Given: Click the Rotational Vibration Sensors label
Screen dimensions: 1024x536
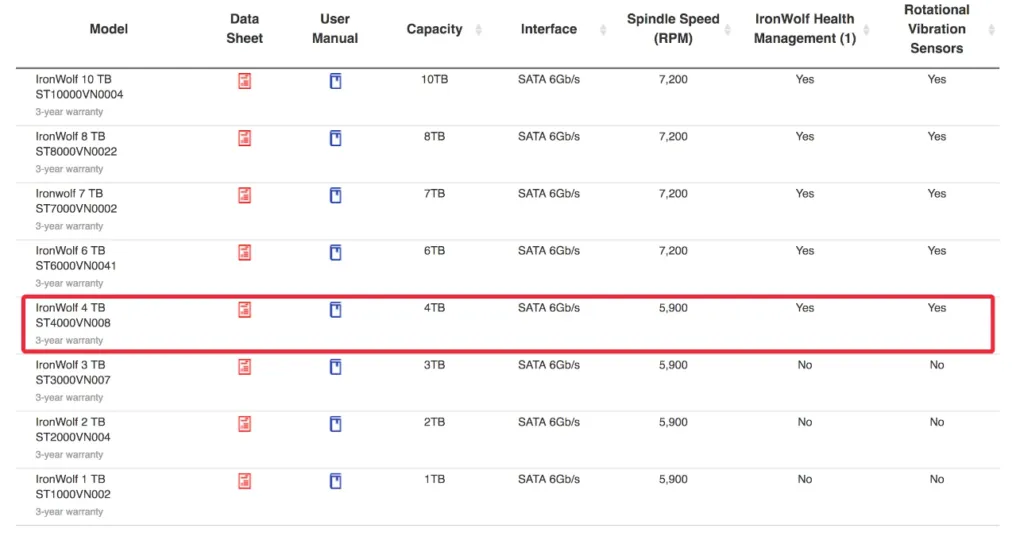Looking at the screenshot, I should click(x=936, y=29).
